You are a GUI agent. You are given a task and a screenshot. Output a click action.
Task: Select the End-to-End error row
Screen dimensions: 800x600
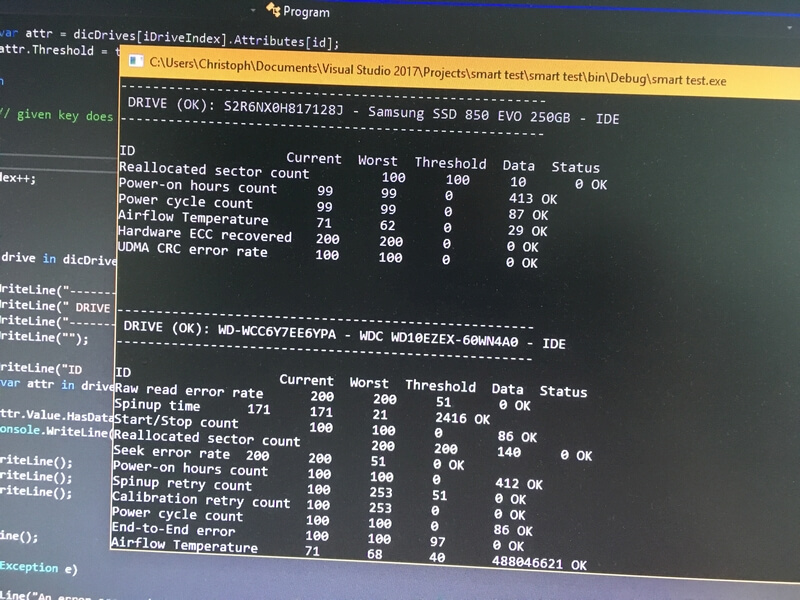coord(174,530)
